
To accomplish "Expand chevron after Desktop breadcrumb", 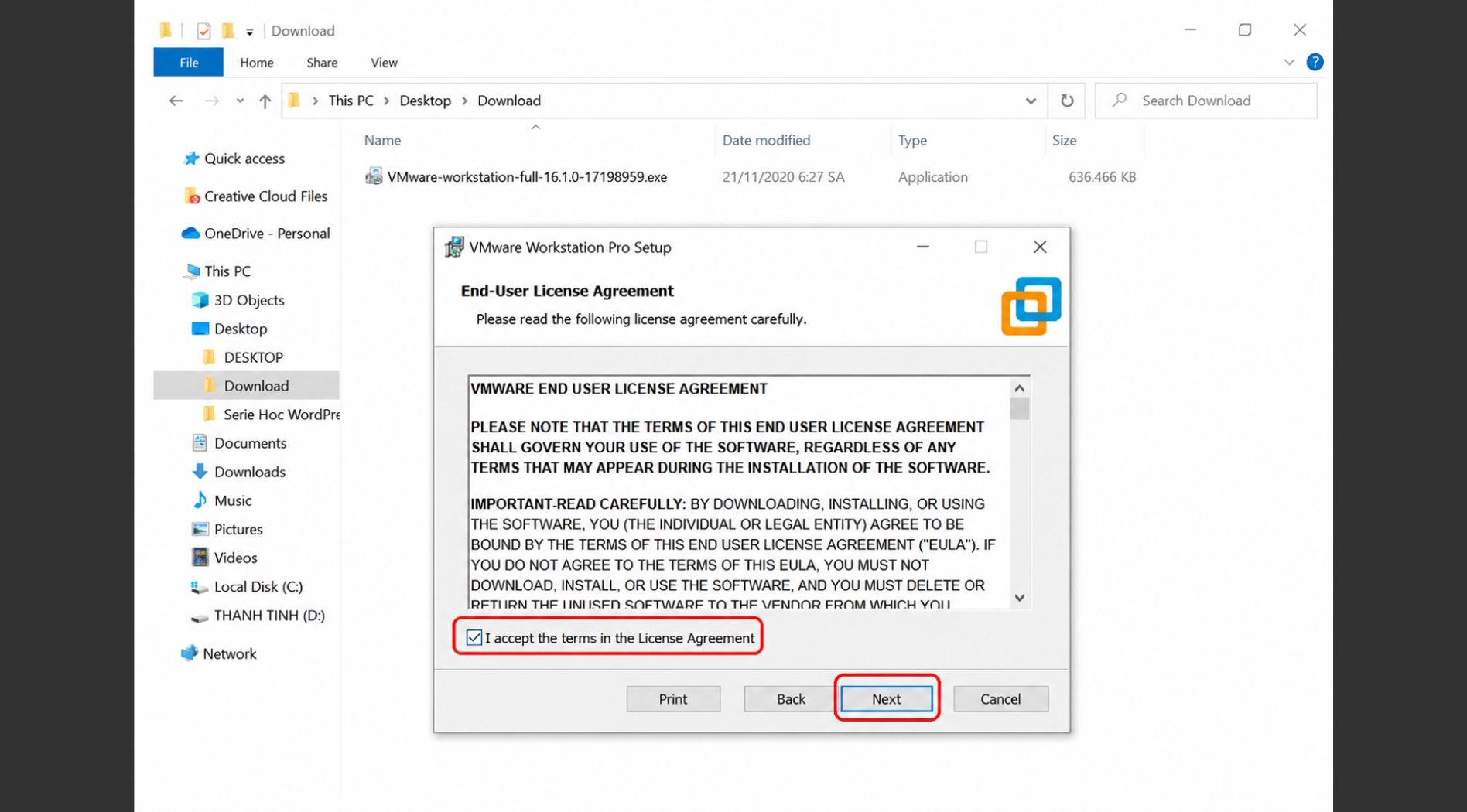I will 464,101.
